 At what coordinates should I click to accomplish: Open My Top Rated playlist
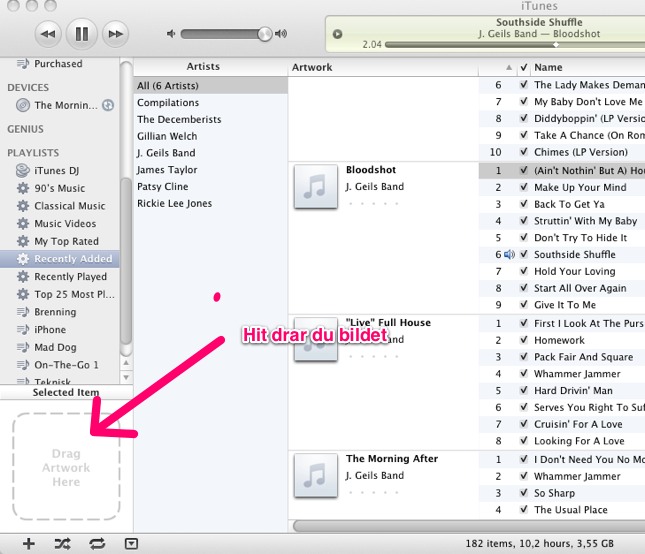(x=58, y=241)
